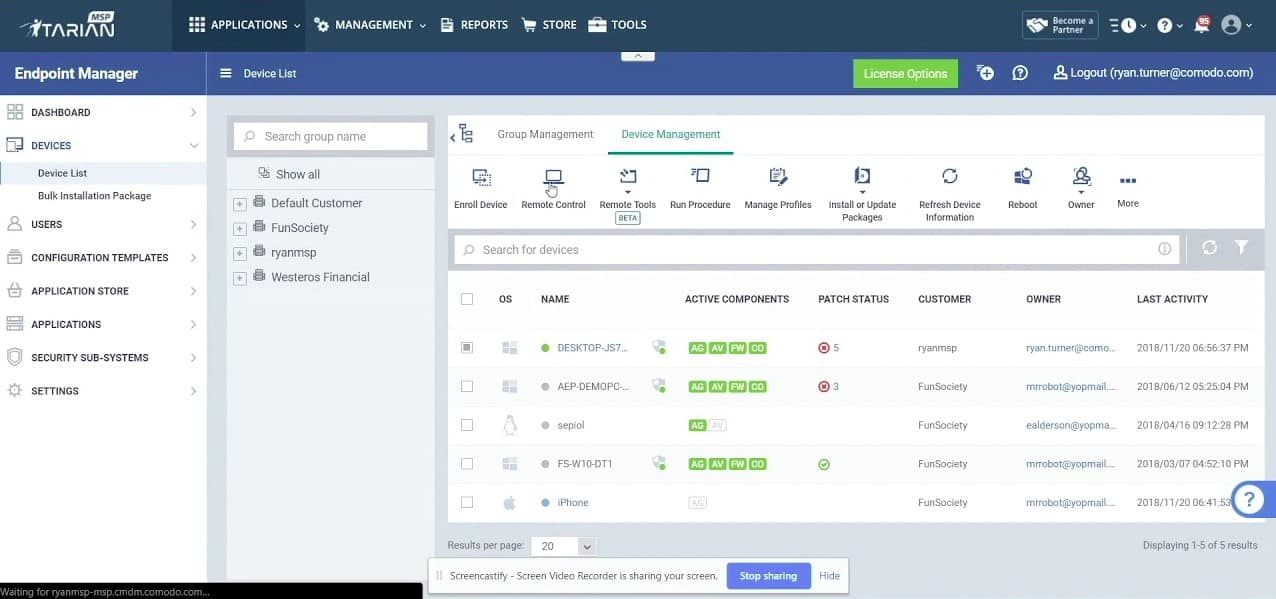The width and height of the screenshot is (1276, 599).
Task: Click the Reboot device icon
Action: click(1023, 177)
